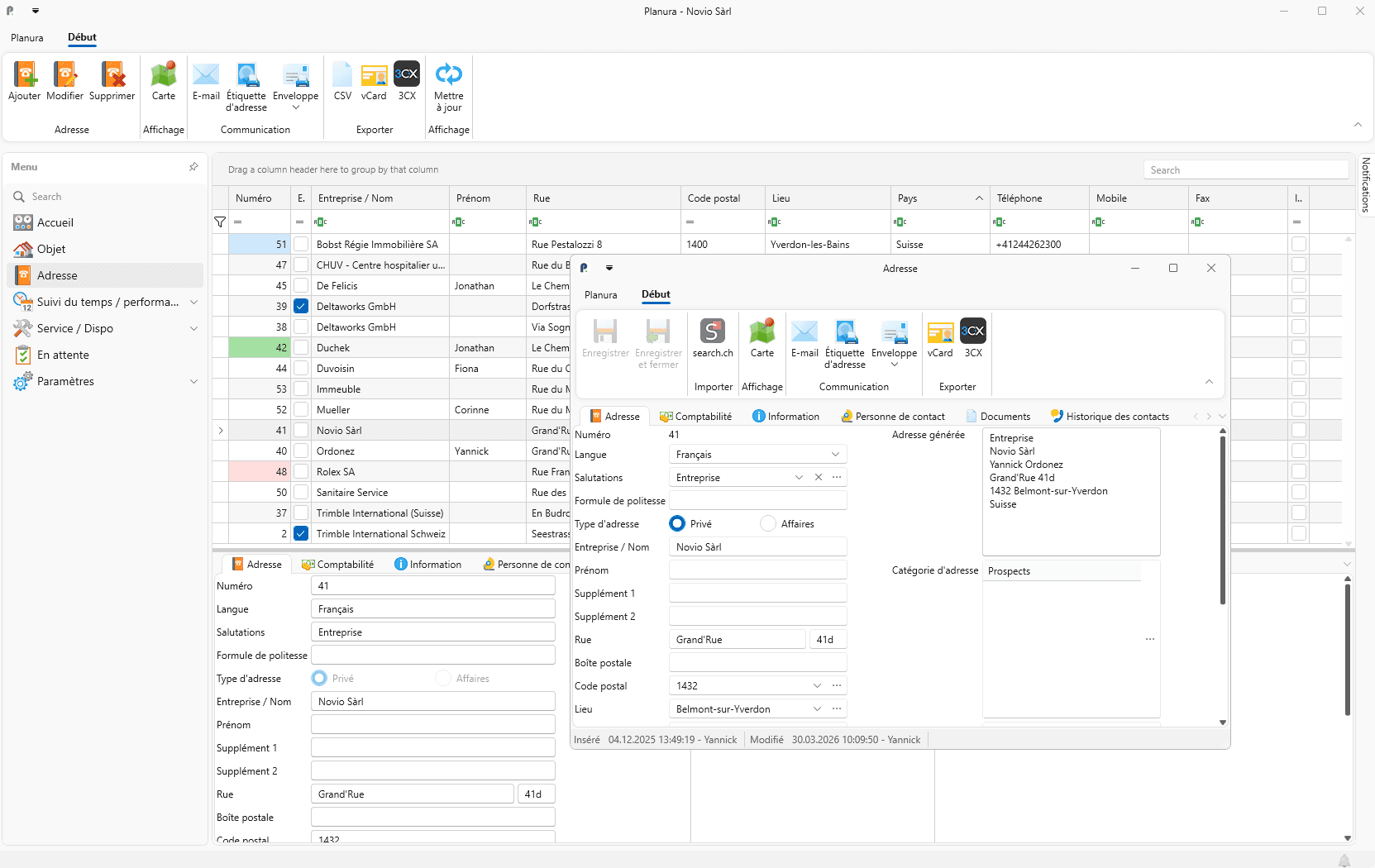1375x868 pixels.
Task: Open Information tab in Adresse window
Action: [785, 417]
